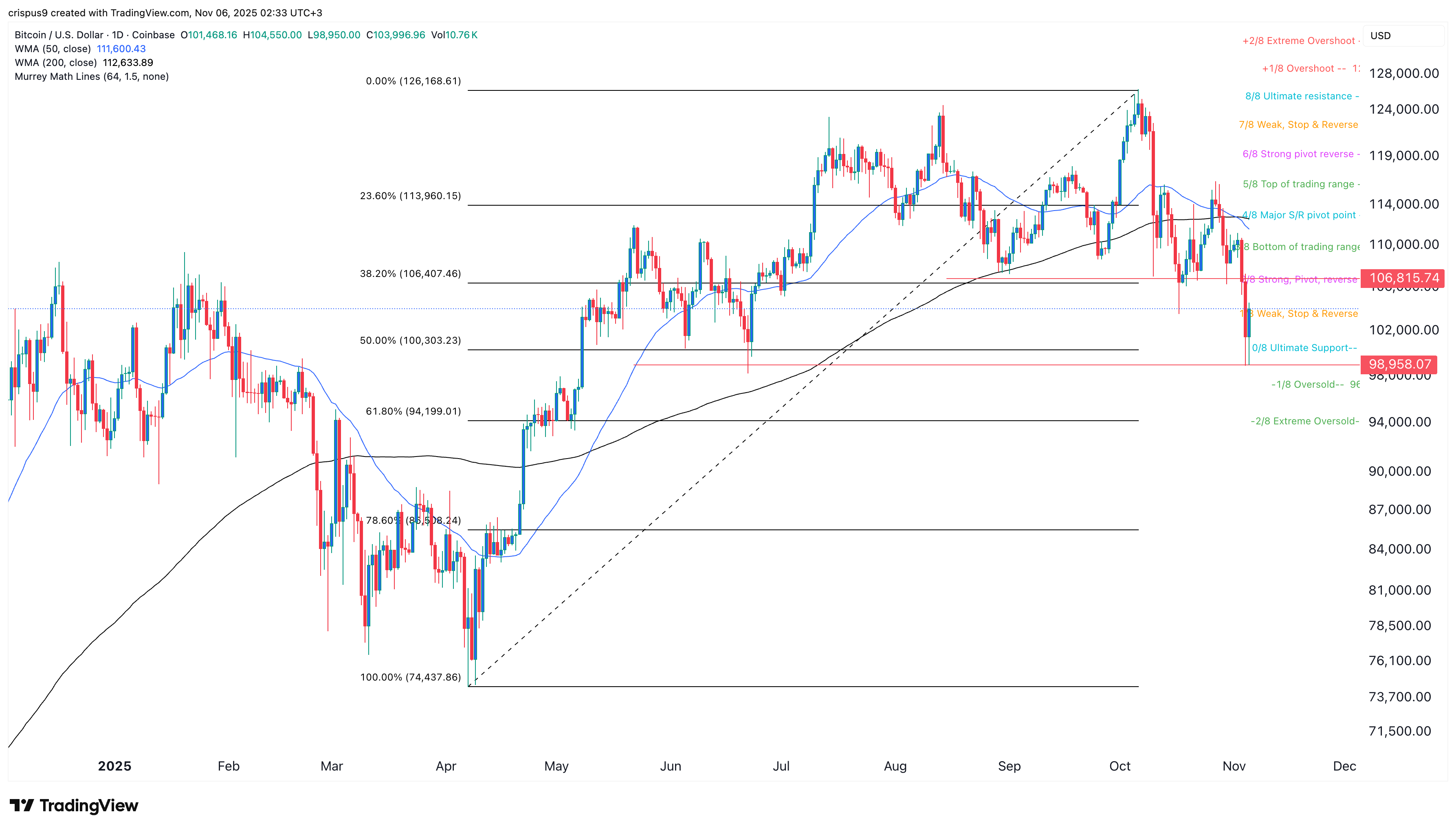Image resolution: width=1456 pixels, height=830 pixels.
Task: Click the red 98,958.07 price tag
Action: pos(1399,364)
